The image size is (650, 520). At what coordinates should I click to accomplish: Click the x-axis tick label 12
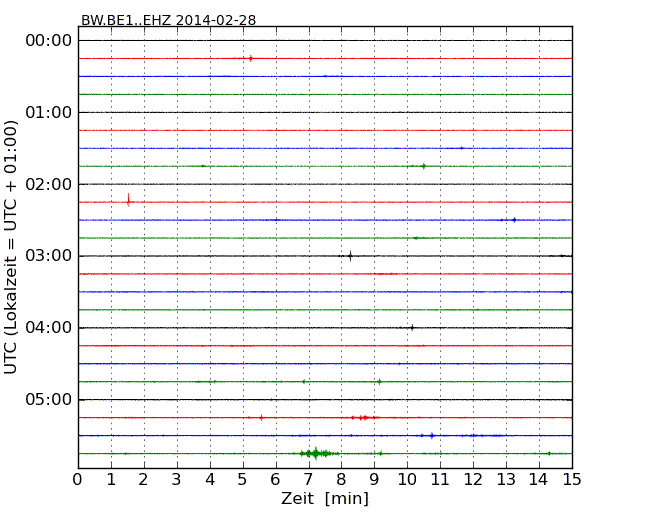pos(473,480)
